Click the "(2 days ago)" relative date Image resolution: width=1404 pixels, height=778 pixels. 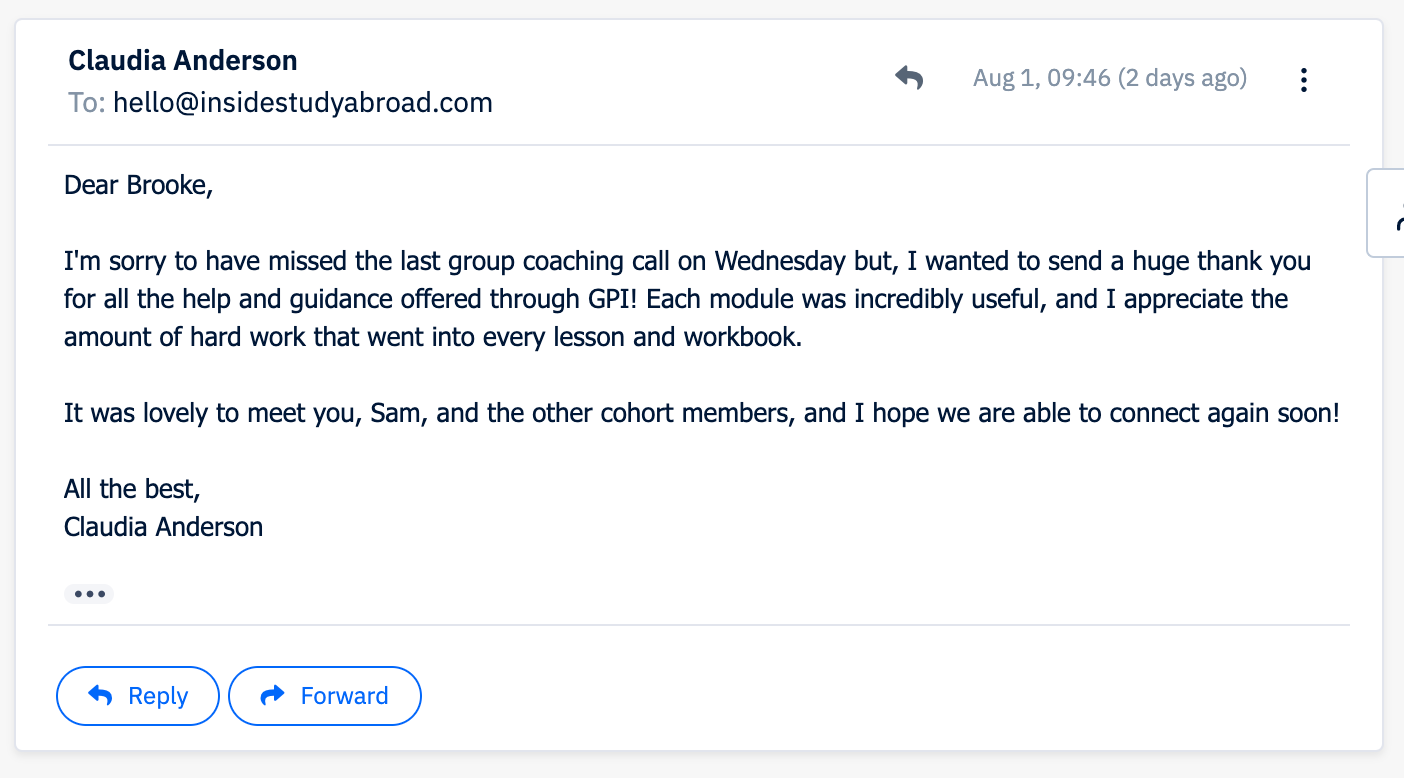coord(1182,78)
